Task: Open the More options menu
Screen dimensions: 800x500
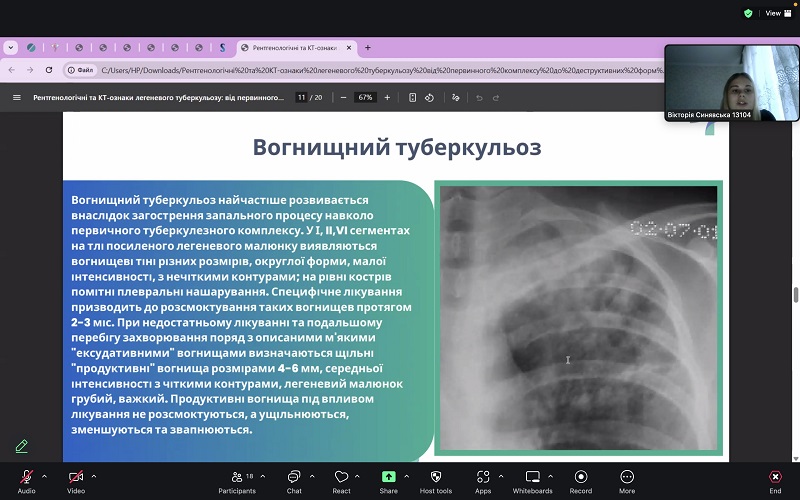Action: point(627,477)
